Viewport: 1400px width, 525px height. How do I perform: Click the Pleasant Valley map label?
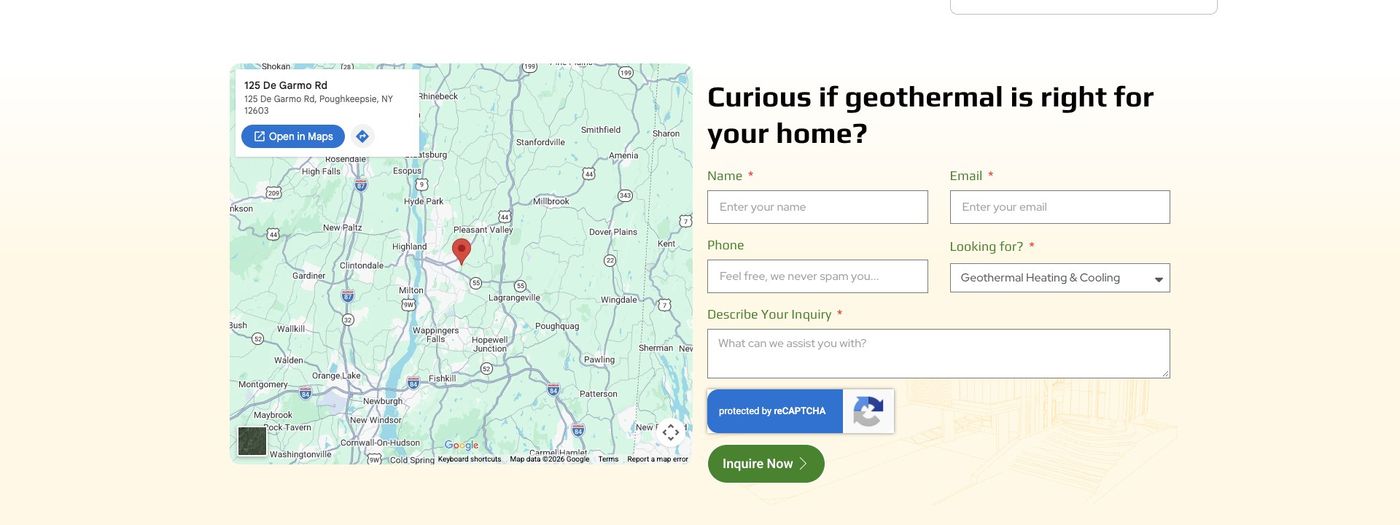pos(483,230)
